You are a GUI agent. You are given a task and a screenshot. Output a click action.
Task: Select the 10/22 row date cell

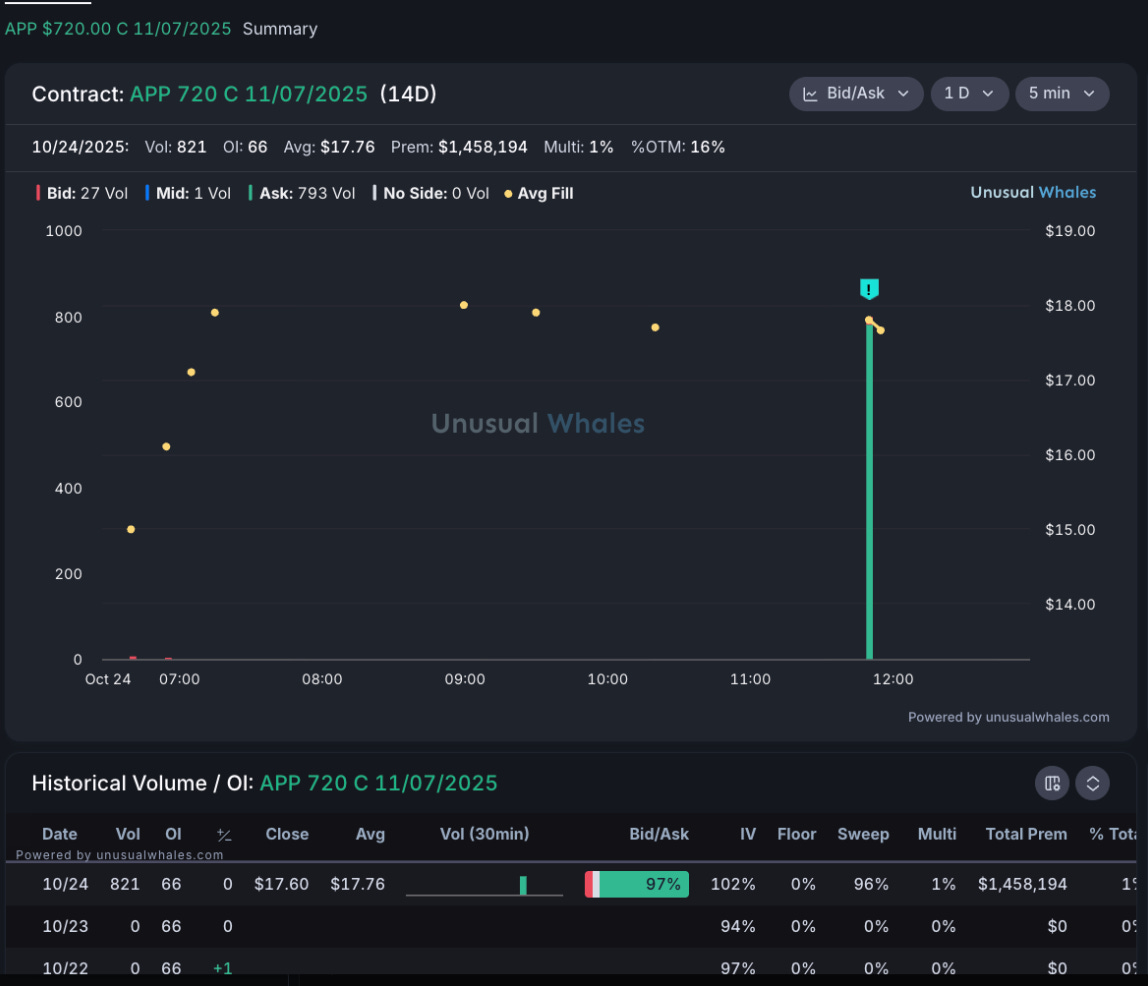point(65,968)
